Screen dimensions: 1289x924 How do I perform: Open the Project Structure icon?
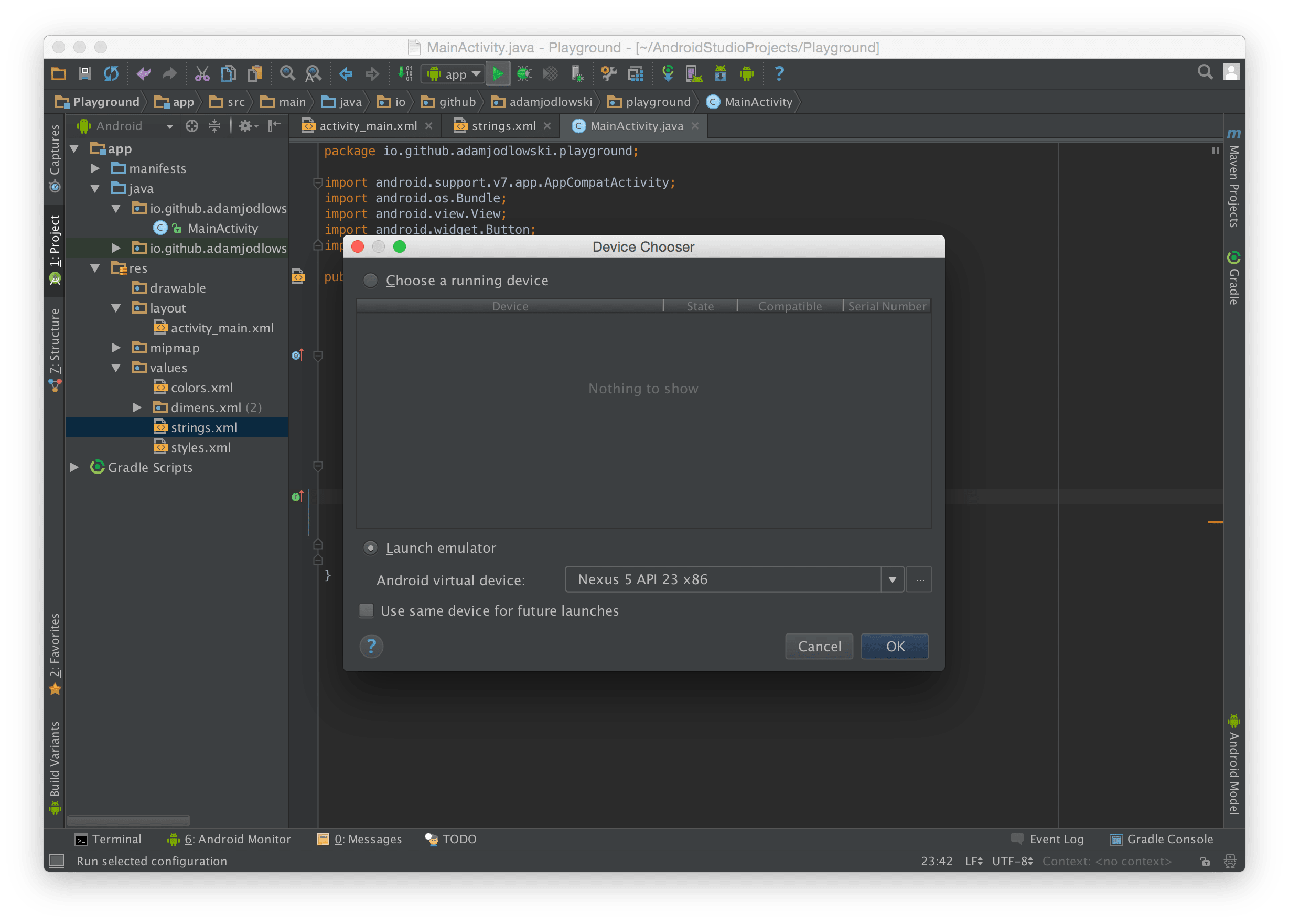point(636,73)
